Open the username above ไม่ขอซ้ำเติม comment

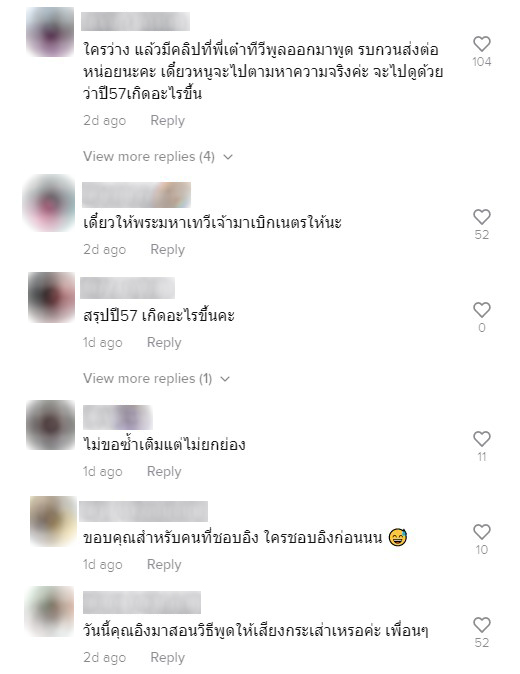coord(118,417)
